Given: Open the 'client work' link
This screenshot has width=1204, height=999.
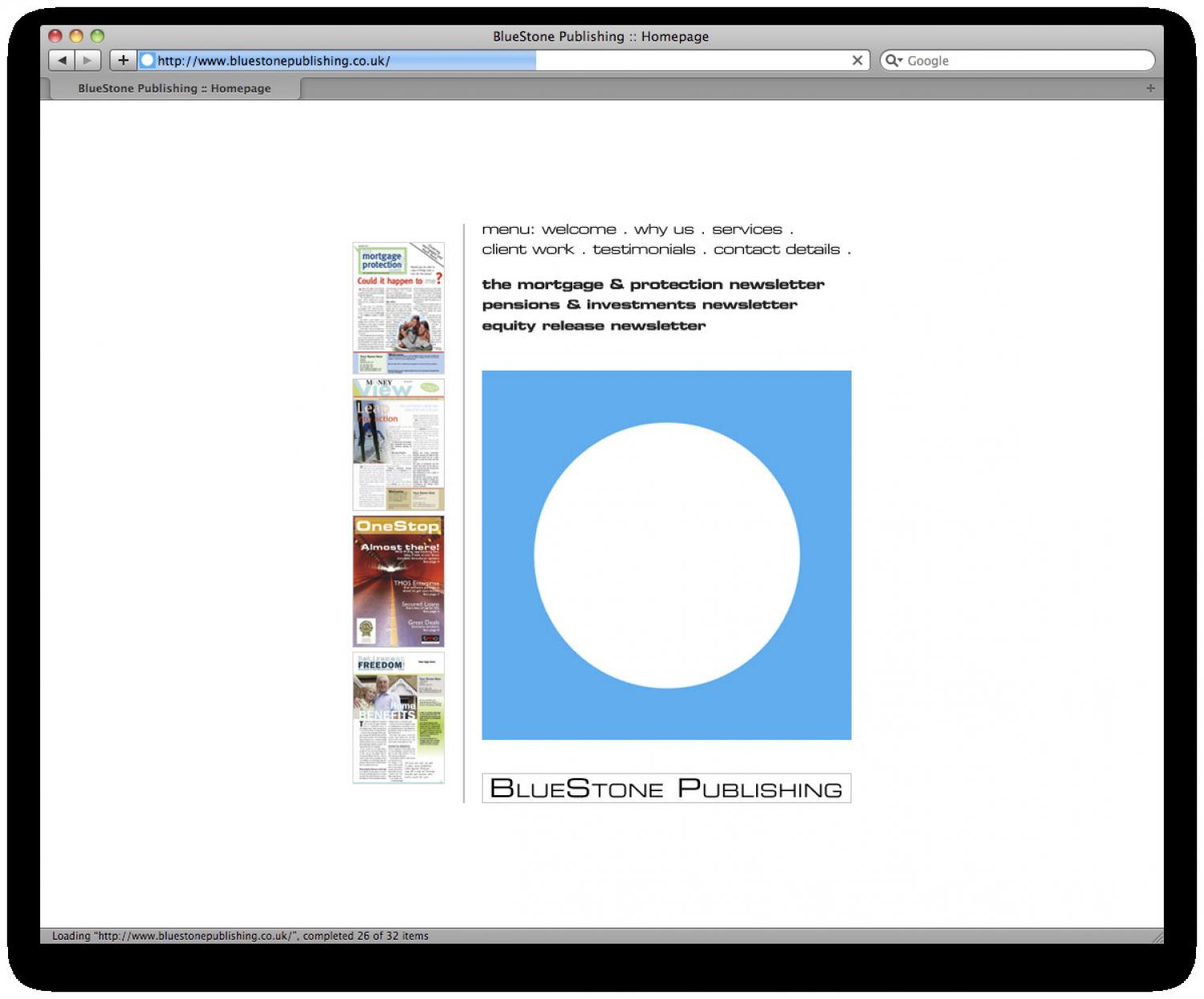Looking at the screenshot, I should point(527,250).
